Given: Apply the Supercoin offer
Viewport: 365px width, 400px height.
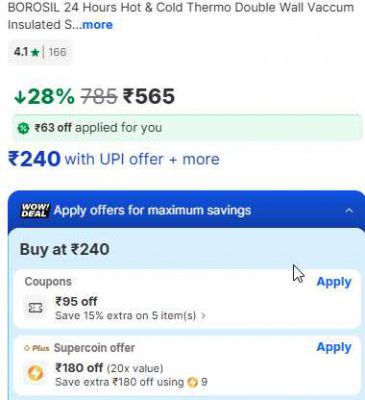Looking at the screenshot, I should coord(334,347).
